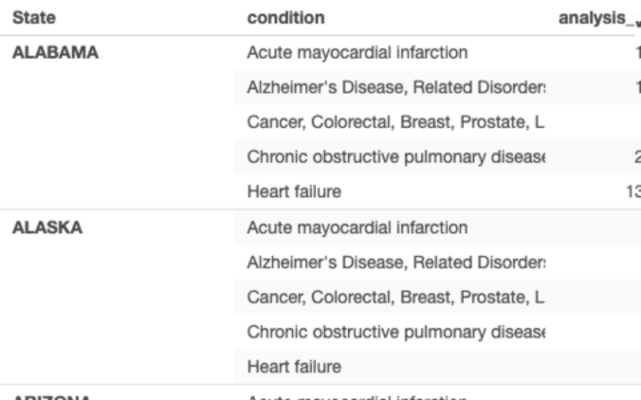The height and width of the screenshot is (400, 641).
Task: Select Alaska's Alzheimer's Disease condition cell
Action: pos(396,262)
